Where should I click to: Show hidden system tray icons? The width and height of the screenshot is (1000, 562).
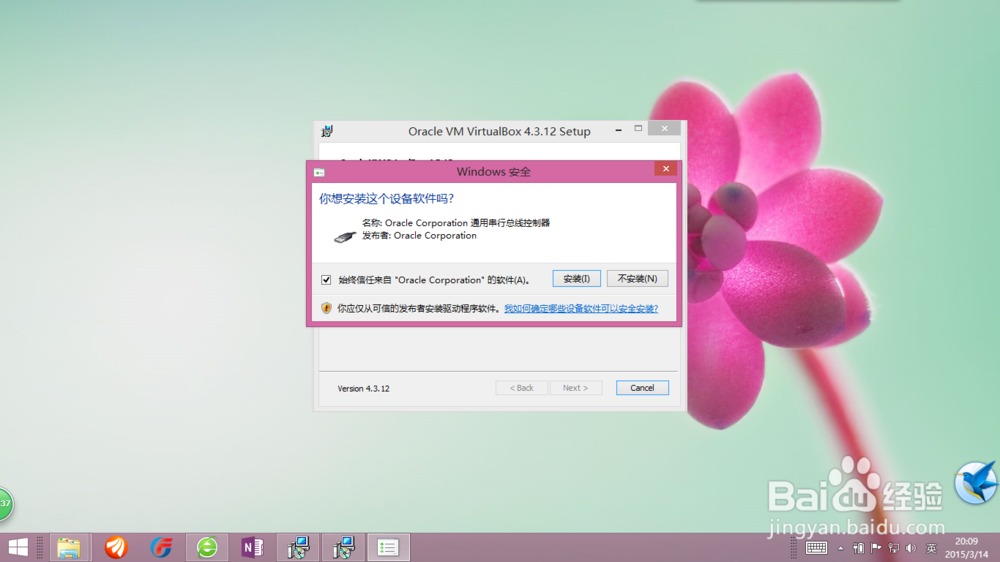click(x=841, y=549)
